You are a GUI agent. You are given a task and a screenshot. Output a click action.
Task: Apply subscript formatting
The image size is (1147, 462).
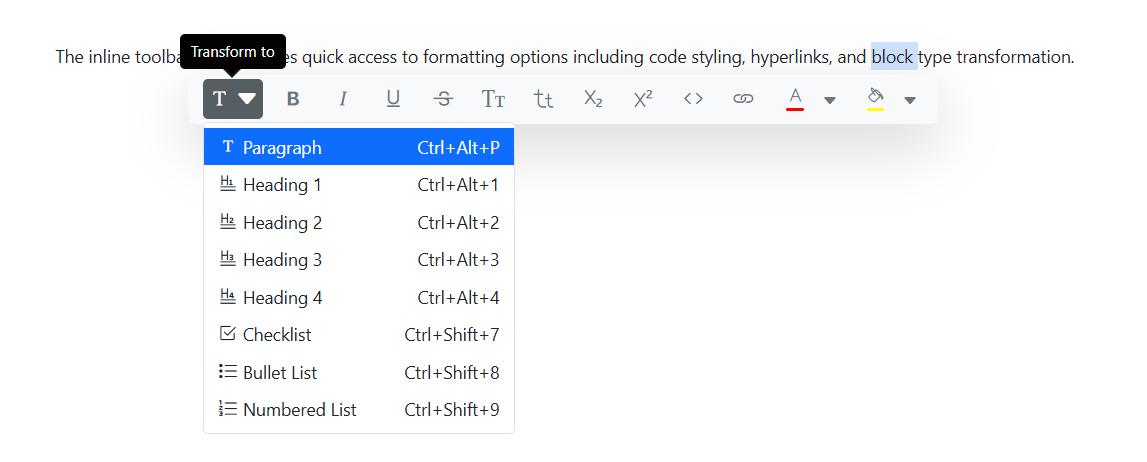tap(593, 99)
